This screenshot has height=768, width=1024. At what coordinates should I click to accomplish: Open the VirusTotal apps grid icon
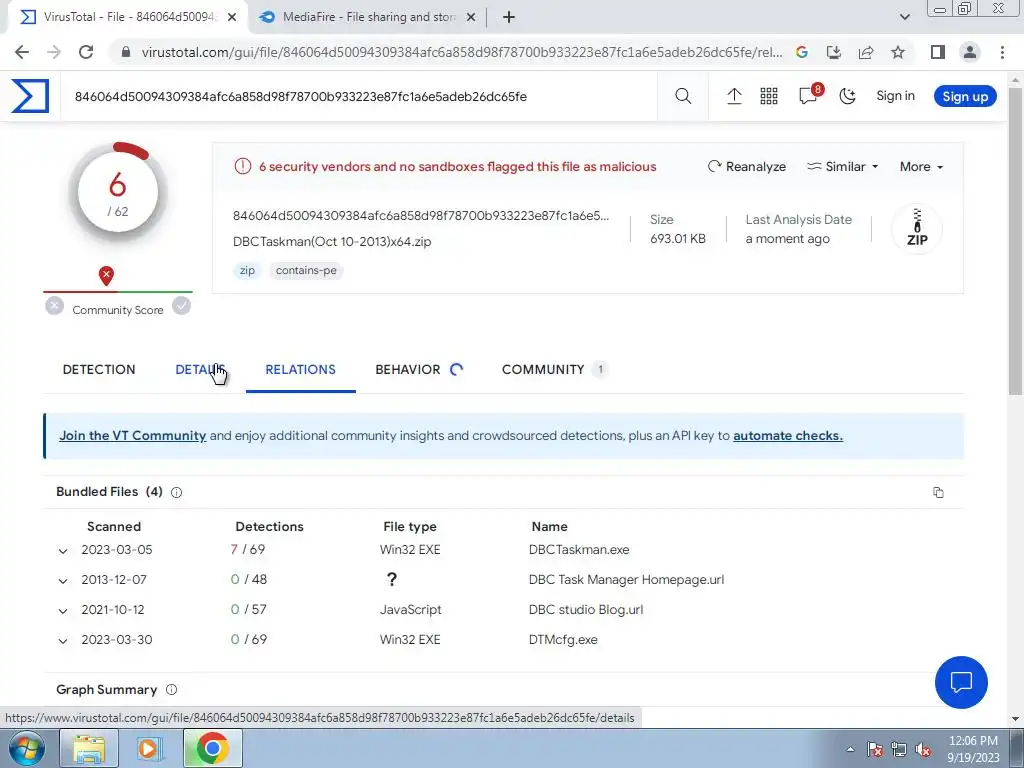click(x=769, y=96)
